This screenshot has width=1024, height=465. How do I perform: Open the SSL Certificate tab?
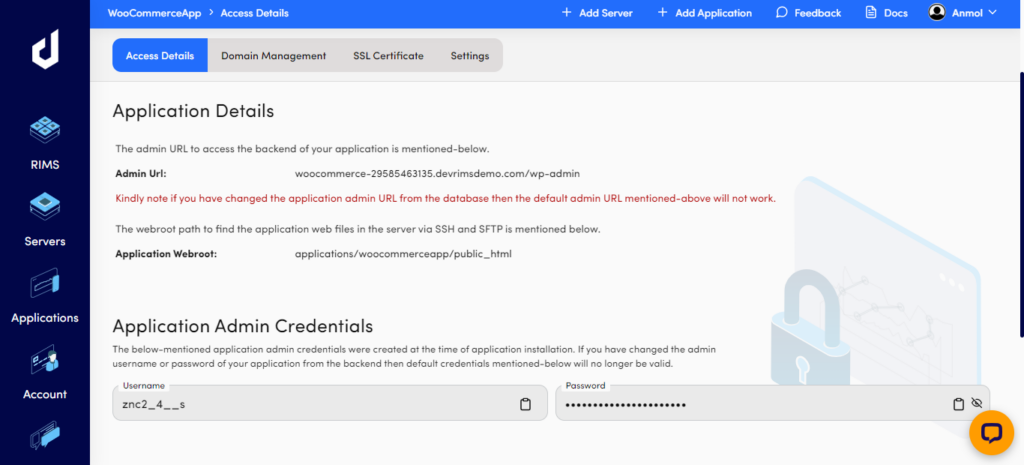pyautogui.click(x=388, y=56)
